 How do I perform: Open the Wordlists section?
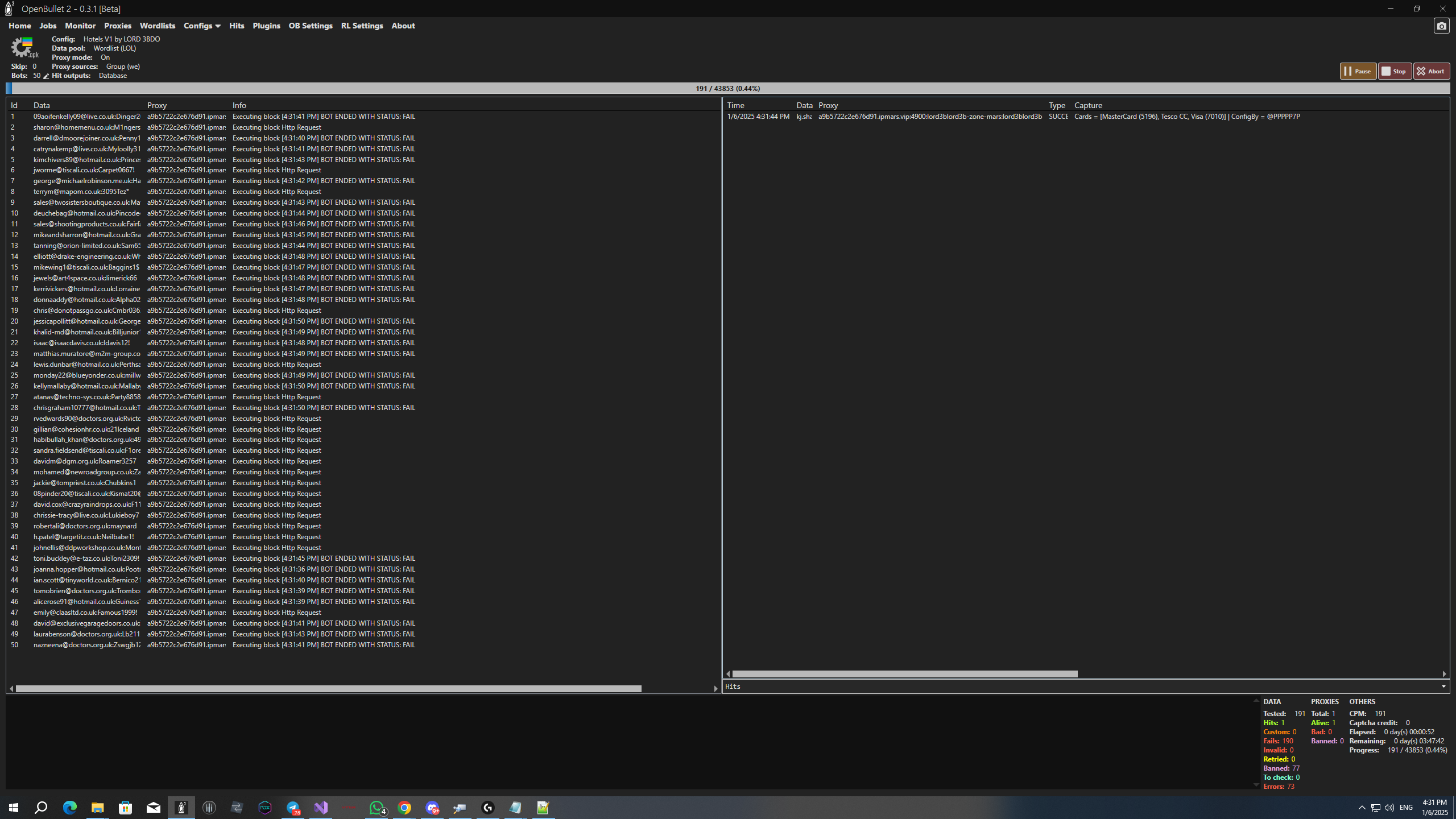(158, 26)
